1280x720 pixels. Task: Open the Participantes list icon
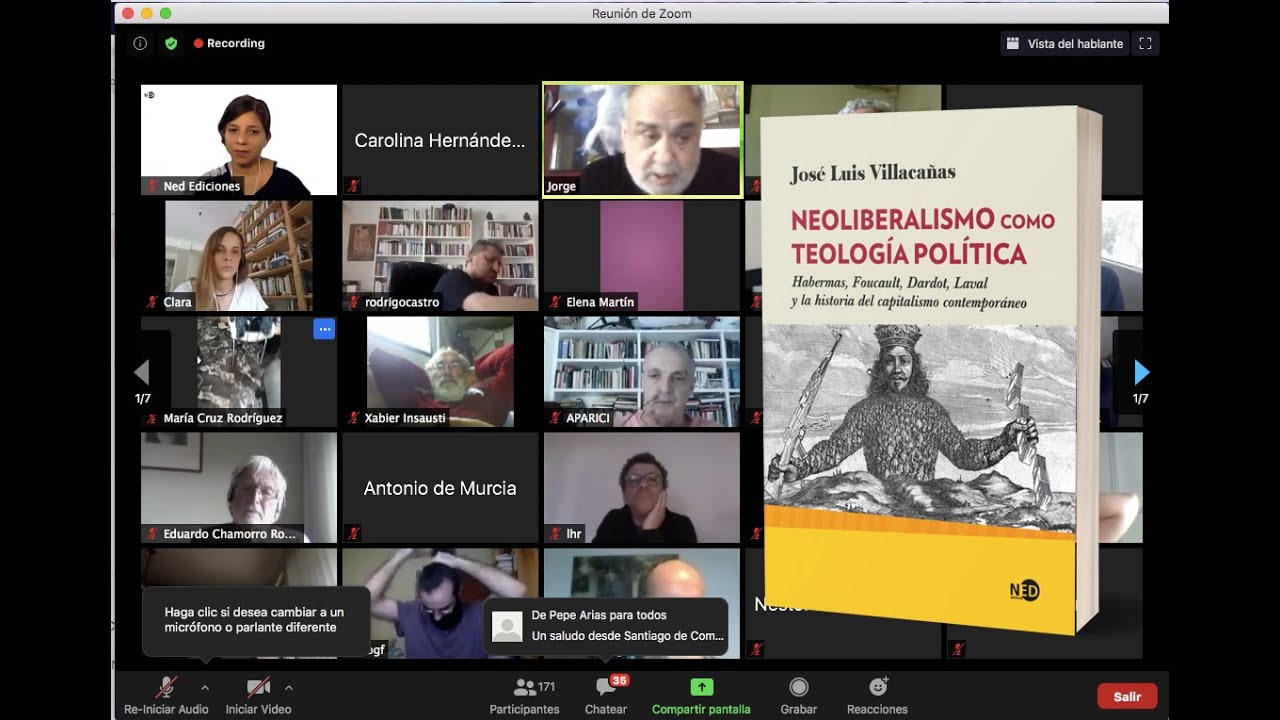tap(524, 687)
